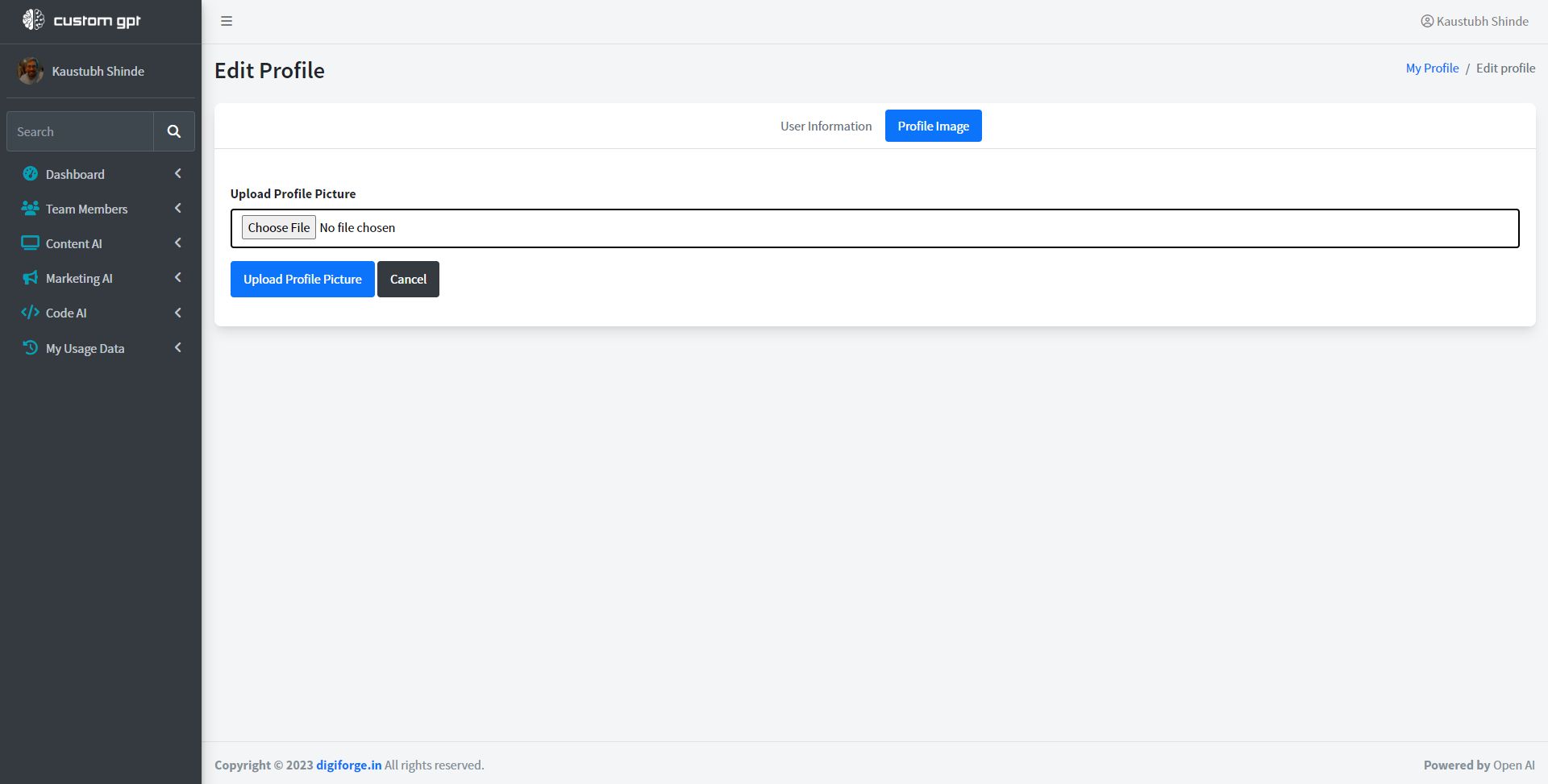Click the Dashboard speedometer icon

[31, 173]
